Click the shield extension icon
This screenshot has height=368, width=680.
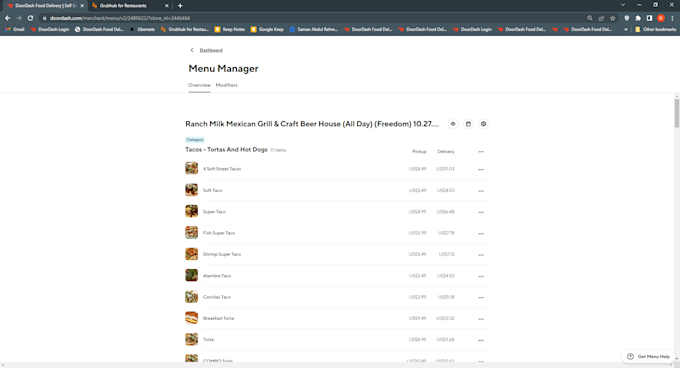627,18
